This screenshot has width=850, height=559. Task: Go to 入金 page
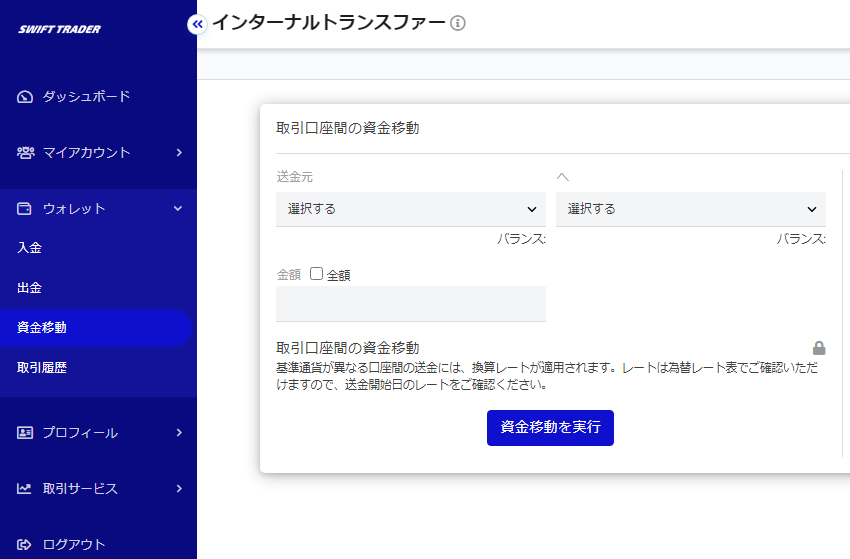click(x=30, y=248)
